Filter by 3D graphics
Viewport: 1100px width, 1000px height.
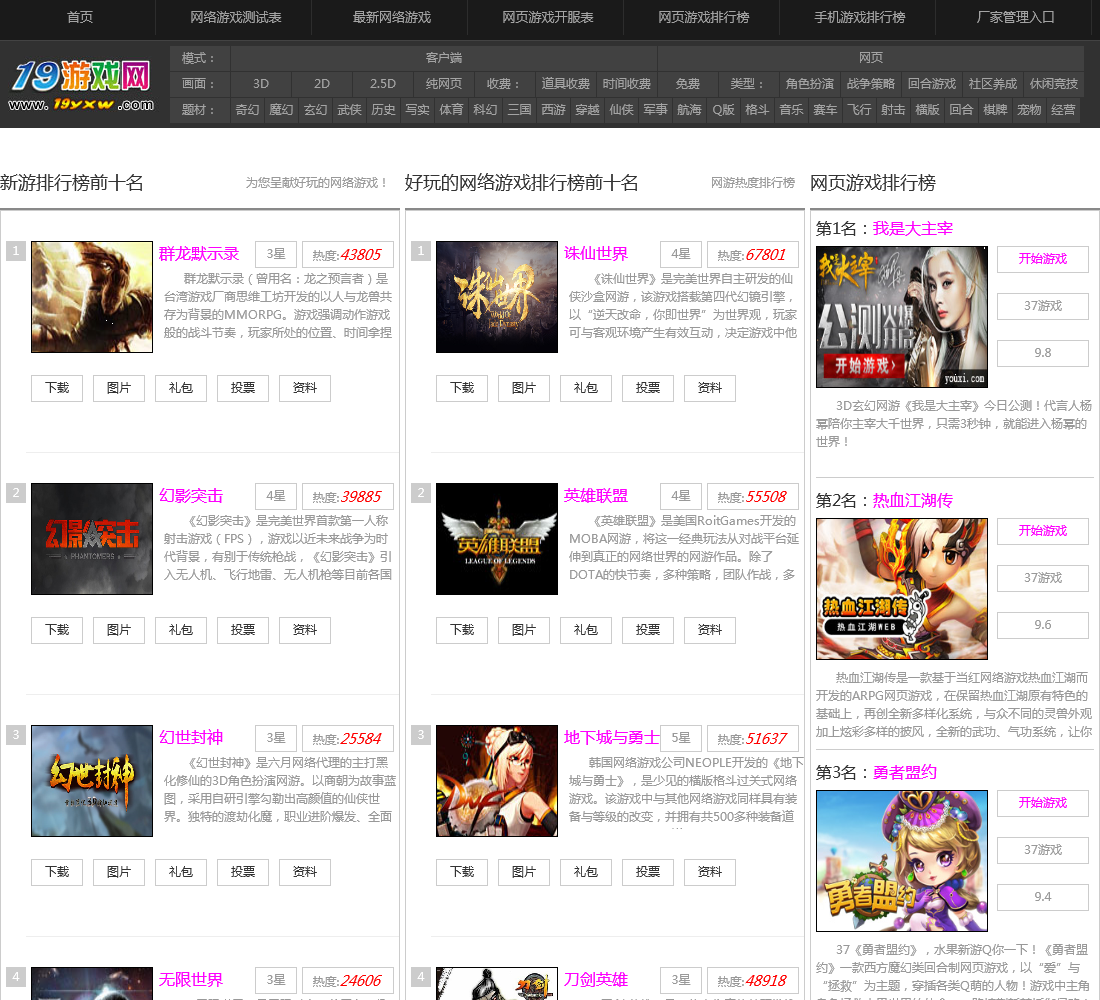(261, 84)
